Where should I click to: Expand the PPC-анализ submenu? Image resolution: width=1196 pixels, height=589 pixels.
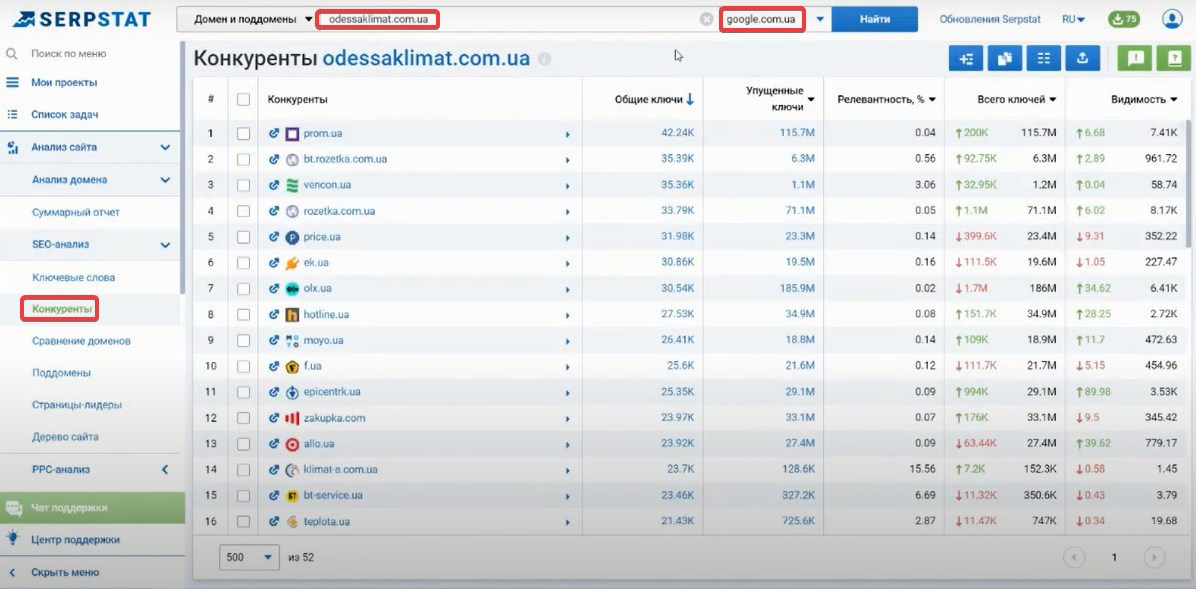tap(165, 470)
